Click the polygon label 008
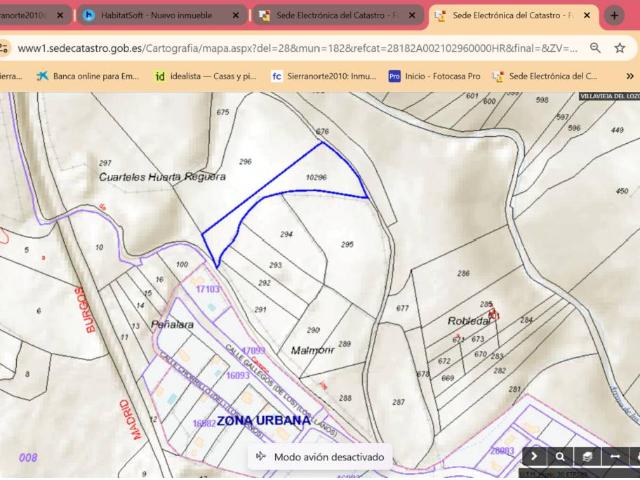Viewport: 640px width, 480px height. point(28,458)
